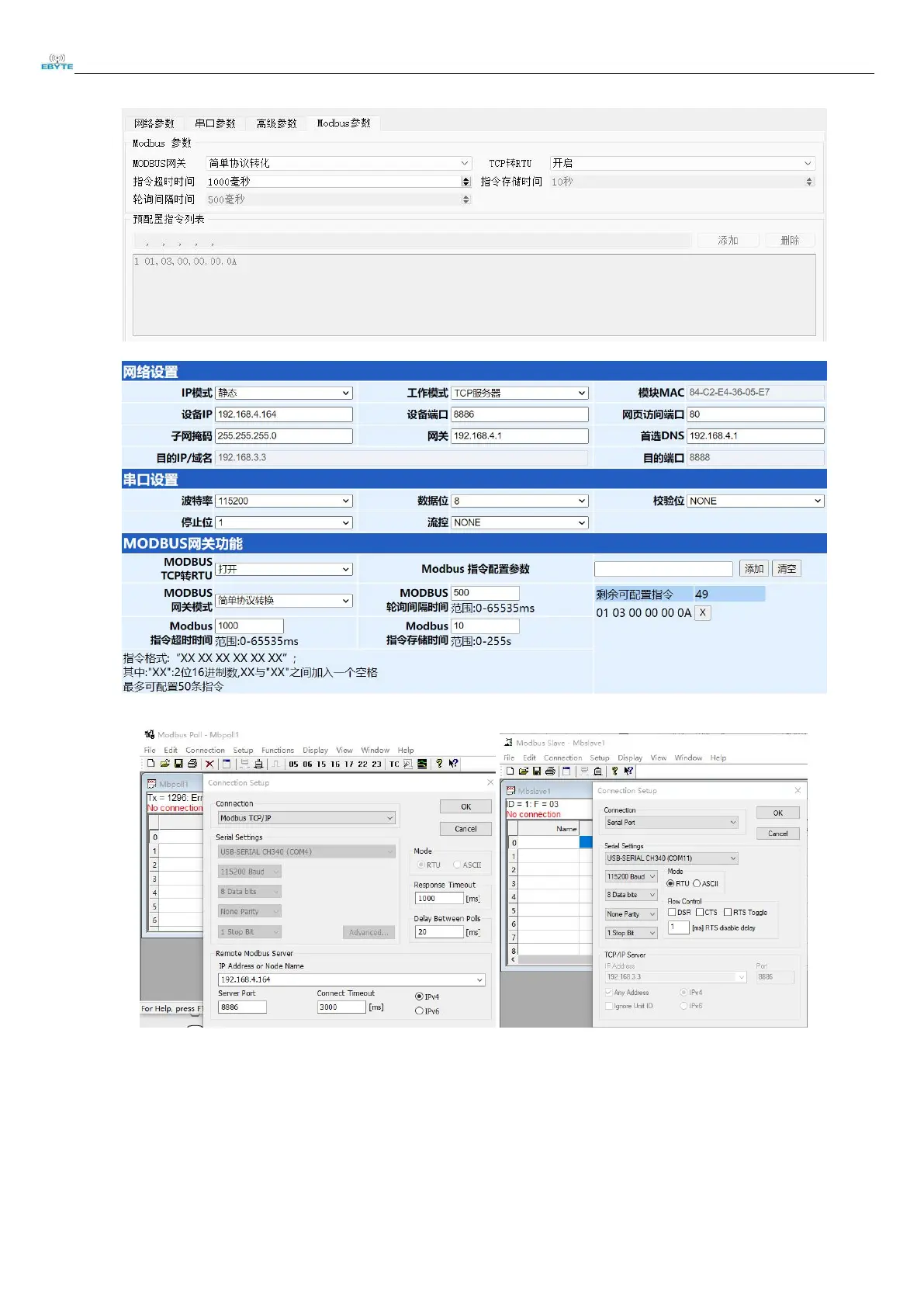Check RTS Toggle box
Image resolution: width=924 pixels, height=1307 pixels.
coord(728,912)
